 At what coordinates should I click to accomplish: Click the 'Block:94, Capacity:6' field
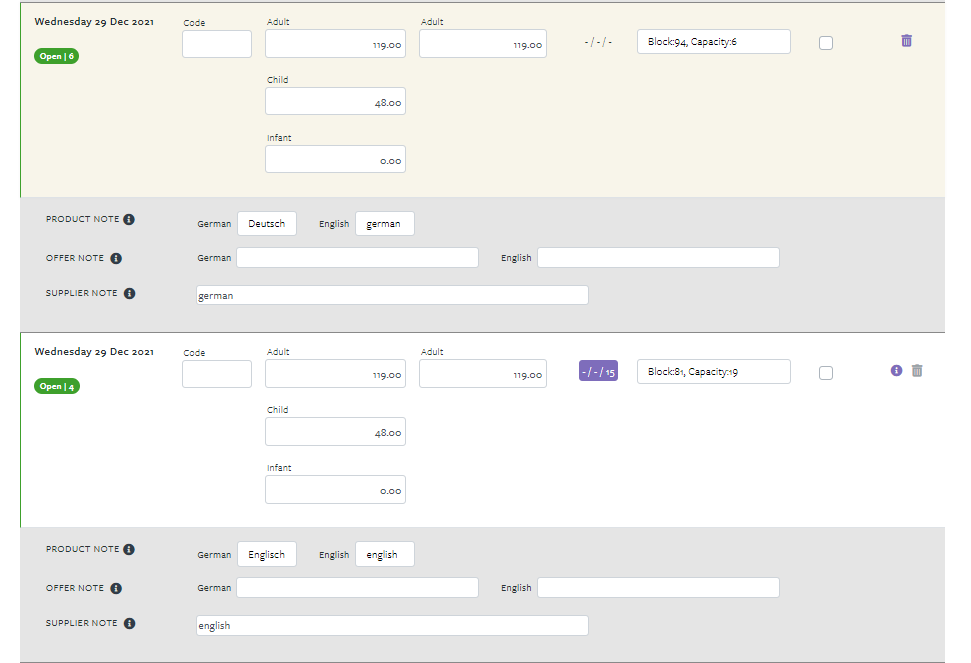tap(713, 41)
